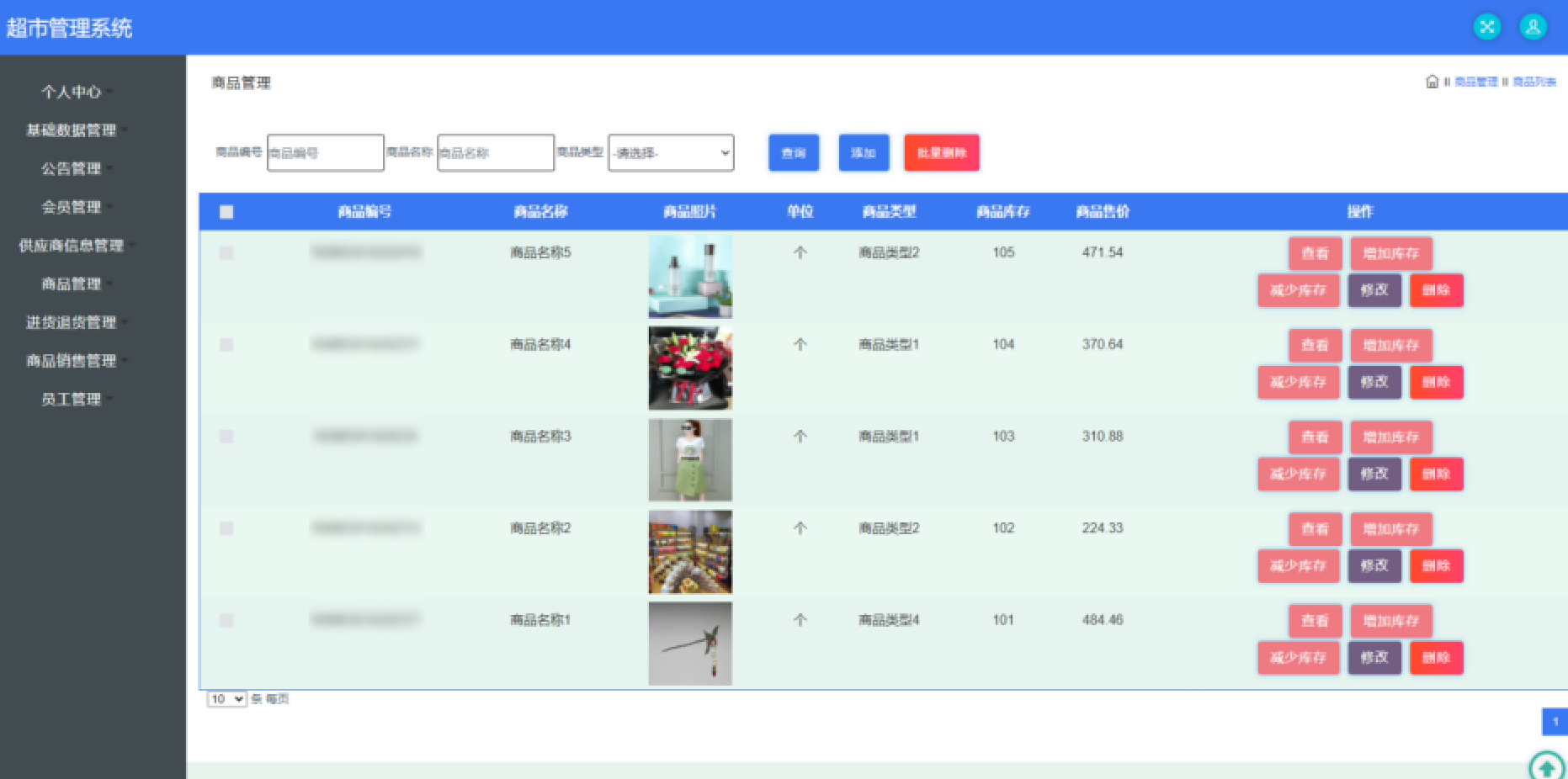The height and width of the screenshot is (779, 1568).
Task: Click 查看 for 商品名称1
Action: [x=1315, y=621]
